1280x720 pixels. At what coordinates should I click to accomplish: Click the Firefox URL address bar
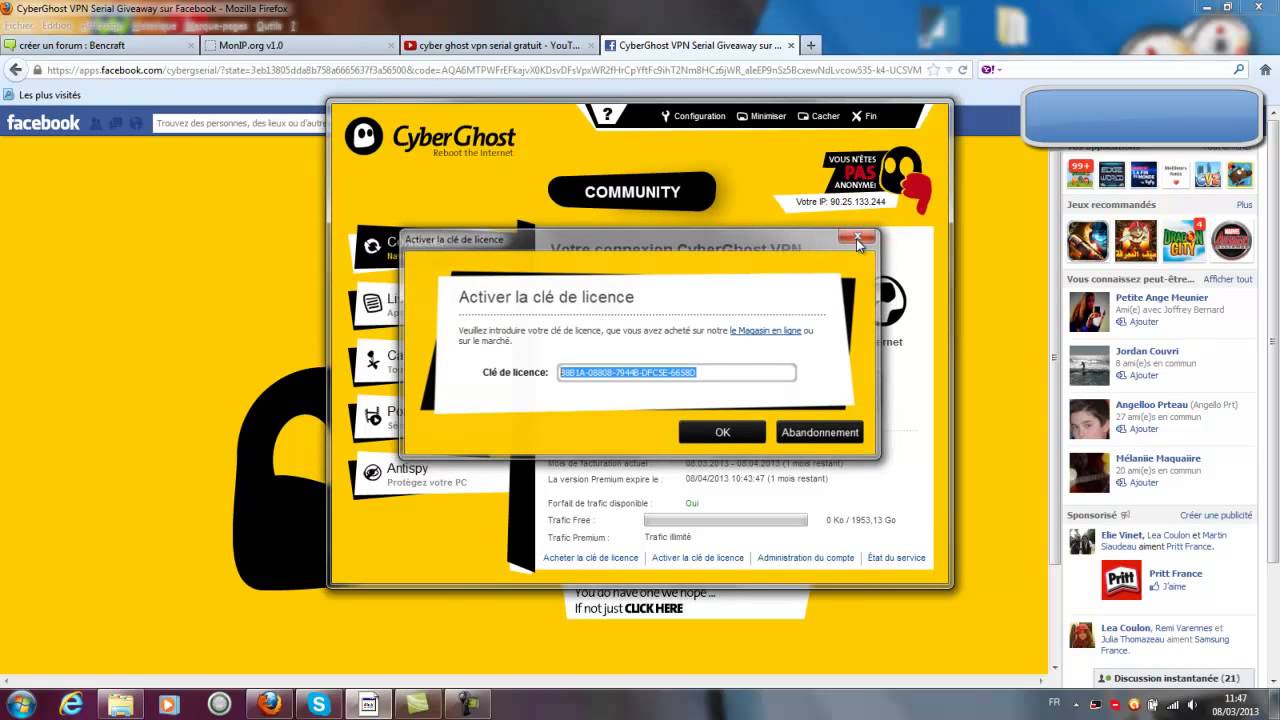point(485,70)
